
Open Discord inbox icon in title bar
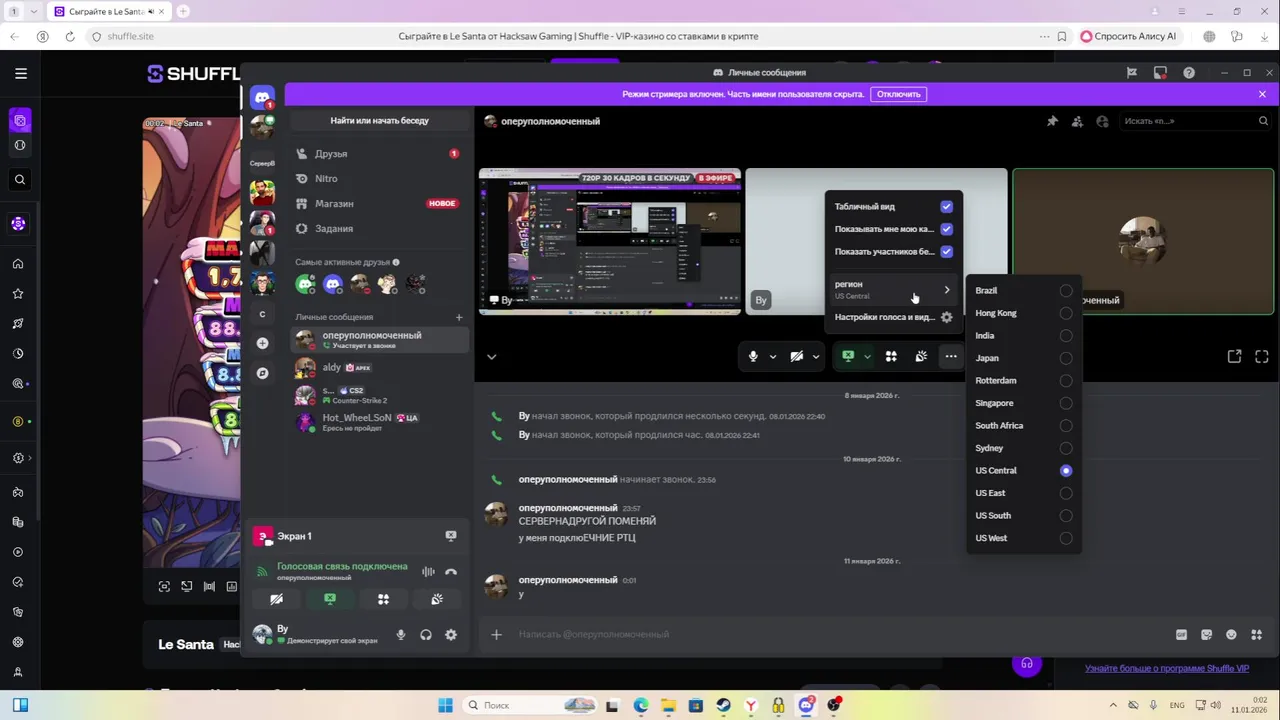tap(1160, 73)
